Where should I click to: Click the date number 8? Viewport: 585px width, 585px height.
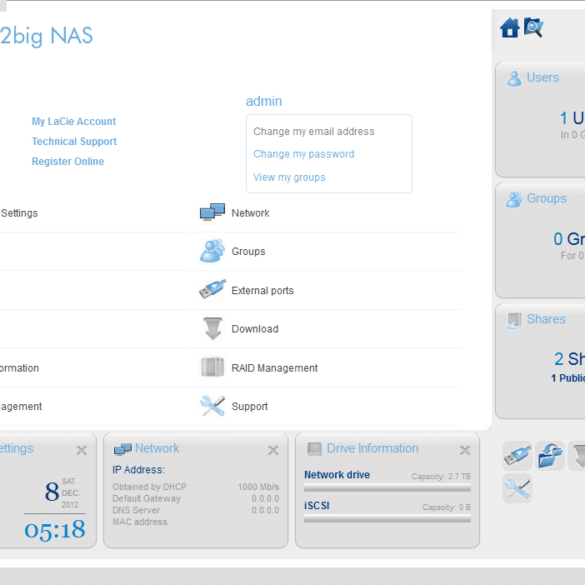point(52,491)
